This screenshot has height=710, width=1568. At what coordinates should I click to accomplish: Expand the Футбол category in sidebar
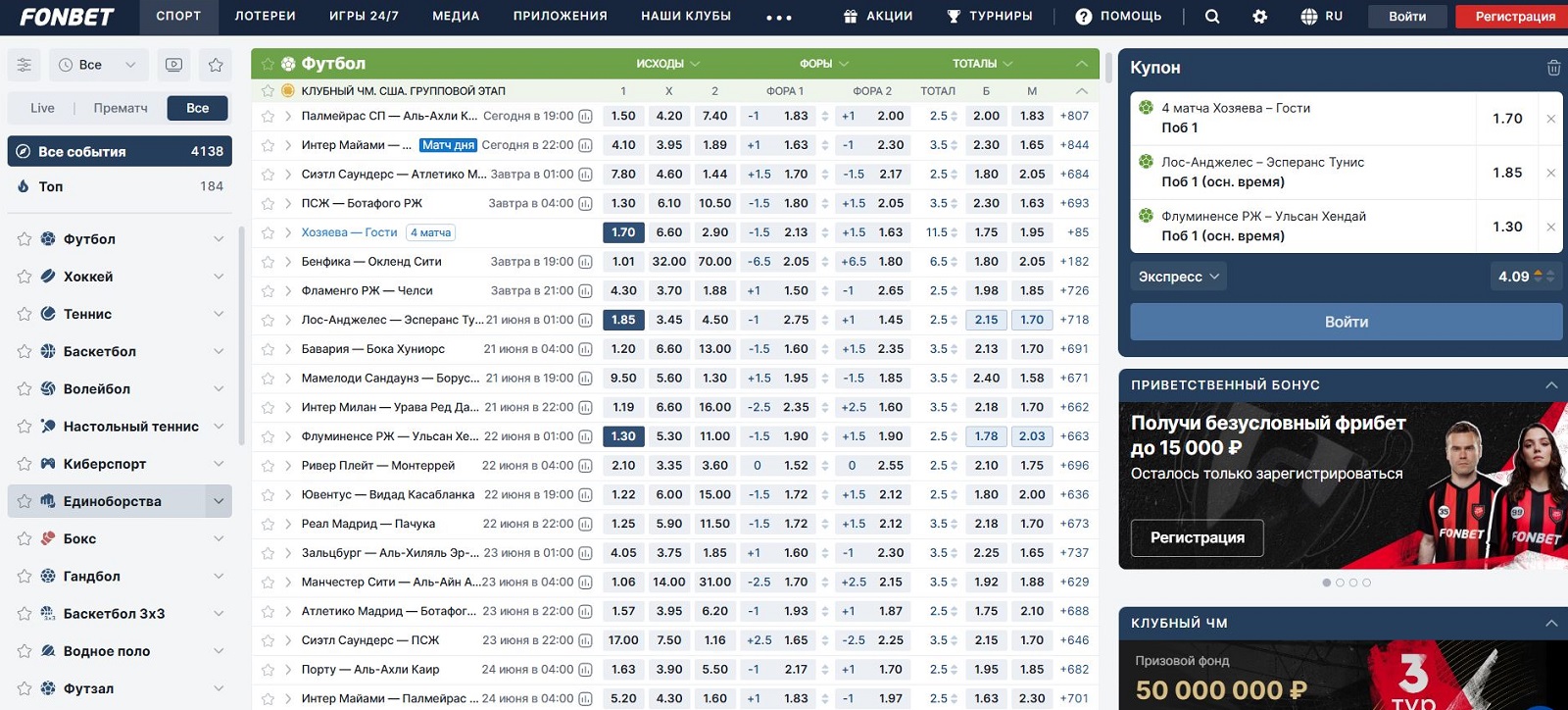tap(219, 239)
